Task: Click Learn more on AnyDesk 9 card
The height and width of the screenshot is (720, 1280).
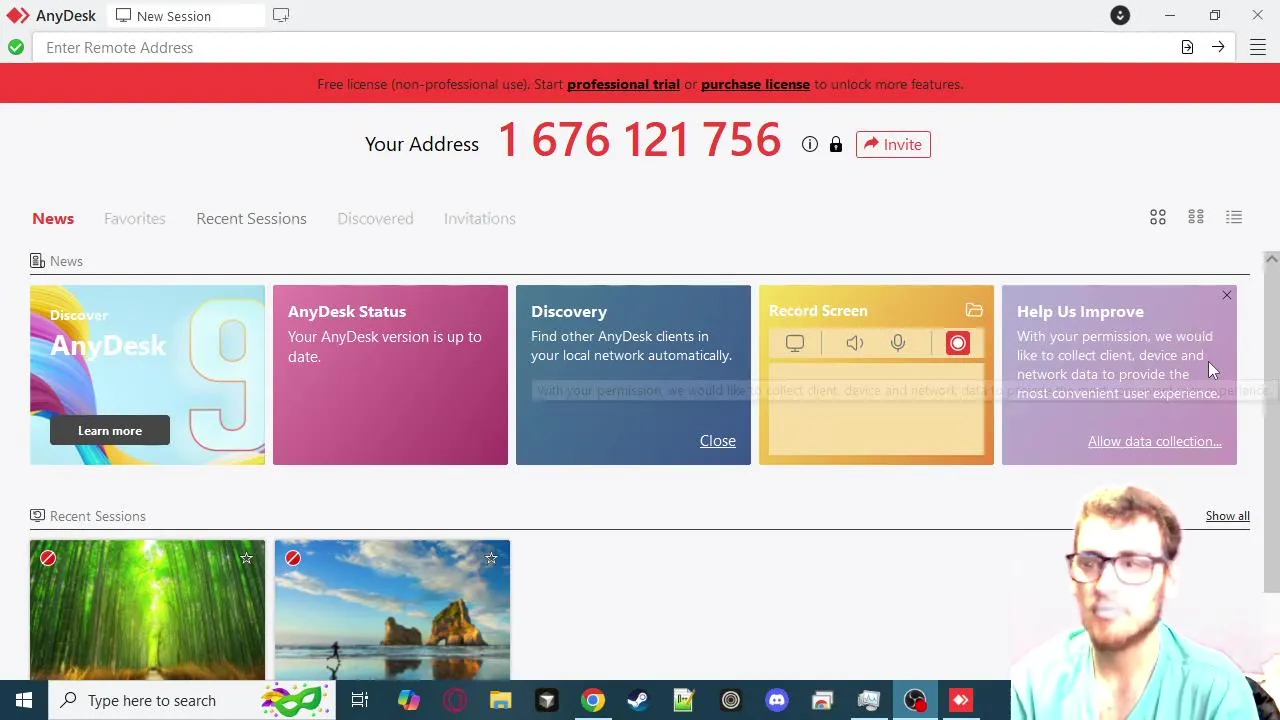Action: coord(110,431)
